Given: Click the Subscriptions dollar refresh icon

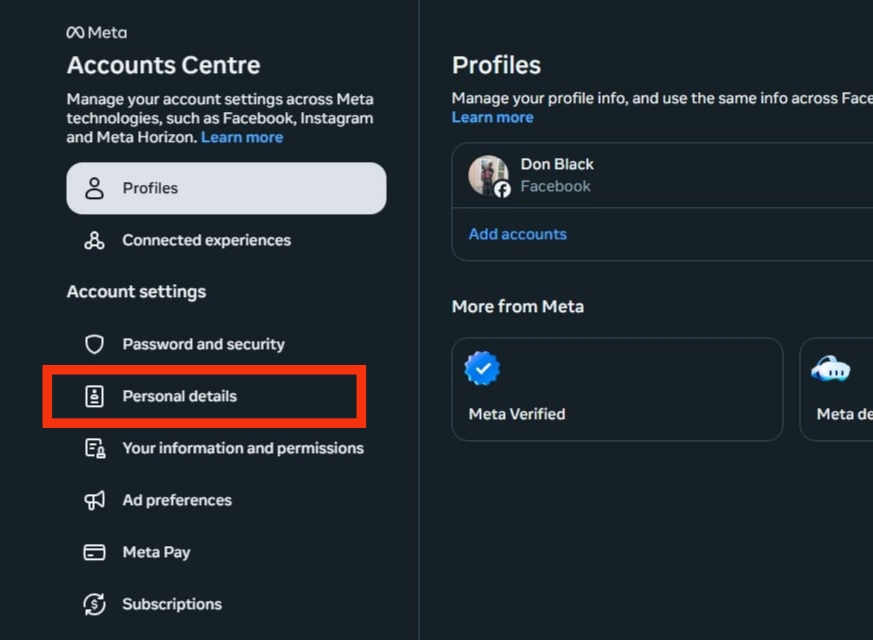Looking at the screenshot, I should [x=94, y=604].
